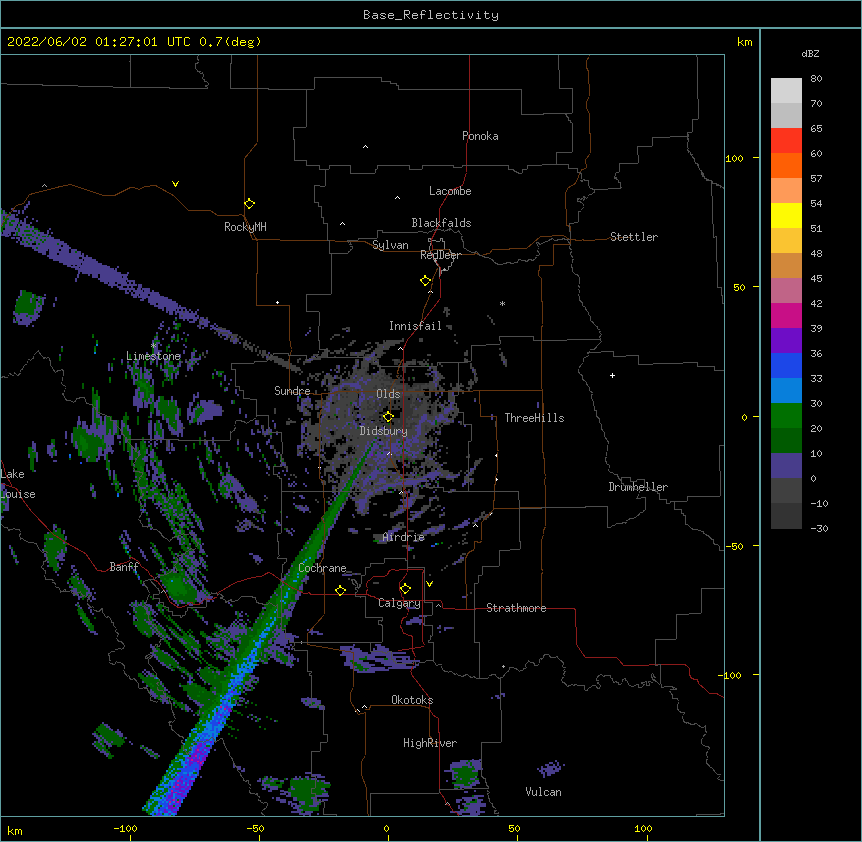862x842 pixels.
Task: Click the Lacombe town label
Action: pos(450,191)
